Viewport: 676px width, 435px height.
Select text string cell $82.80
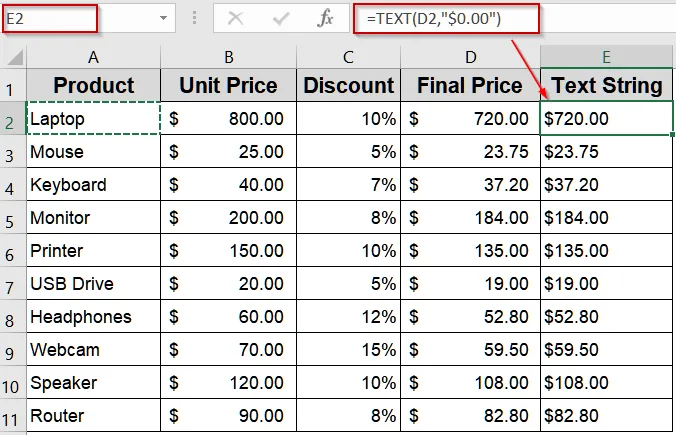click(x=606, y=415)
